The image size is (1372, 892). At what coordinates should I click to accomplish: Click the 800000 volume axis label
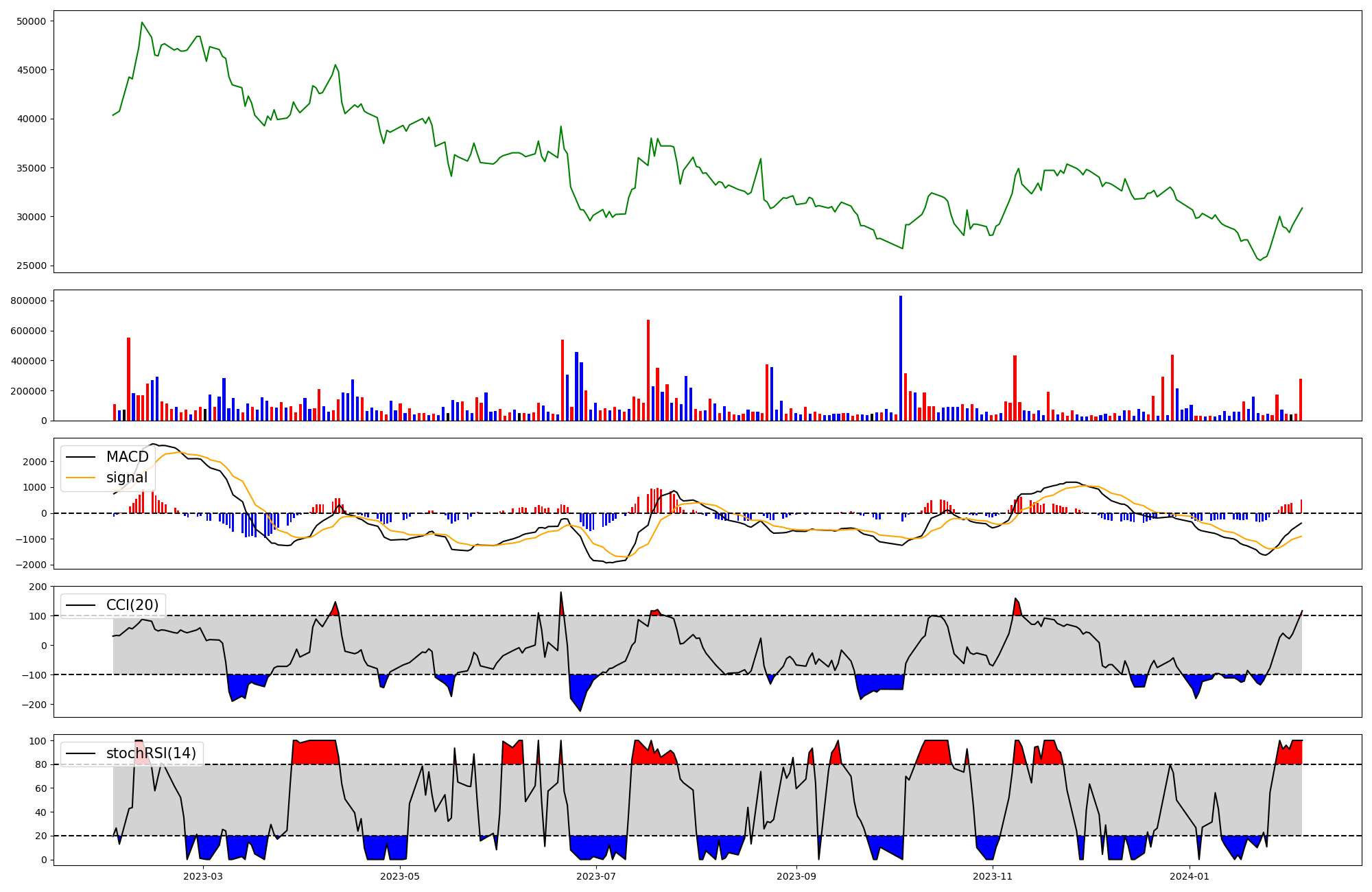(x=28, y=301)
